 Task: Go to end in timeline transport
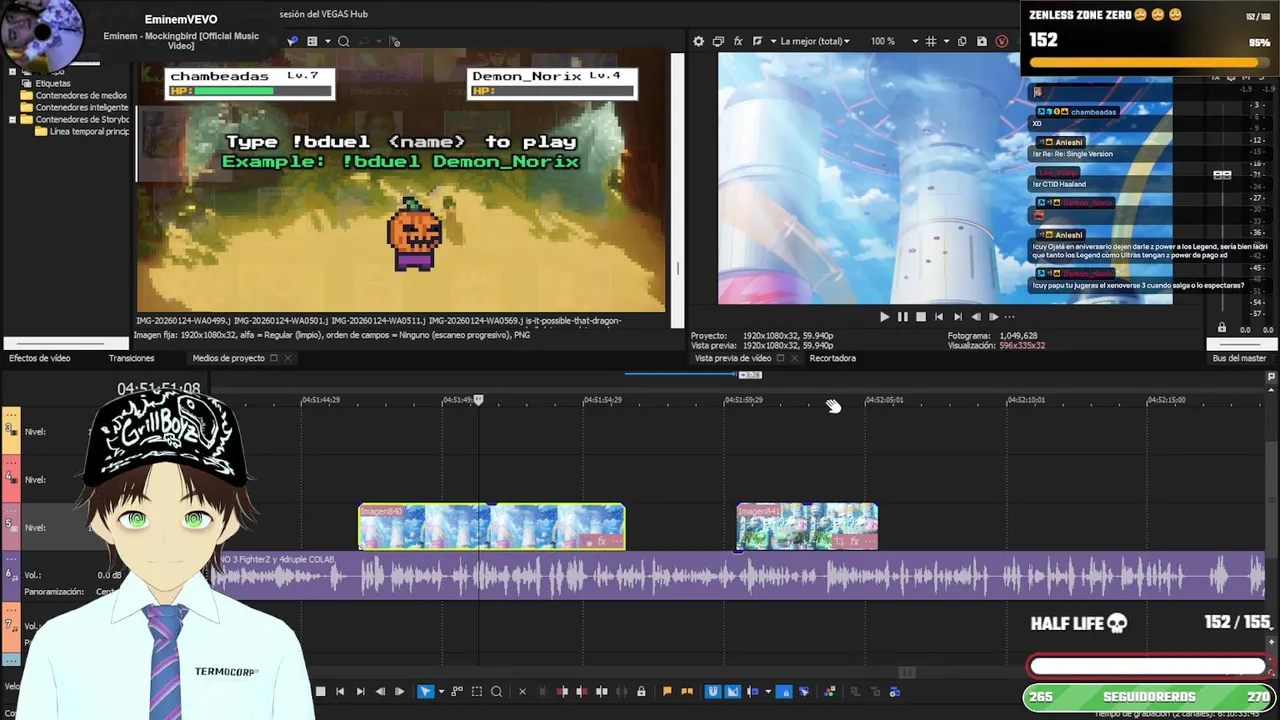click(360, 691)
